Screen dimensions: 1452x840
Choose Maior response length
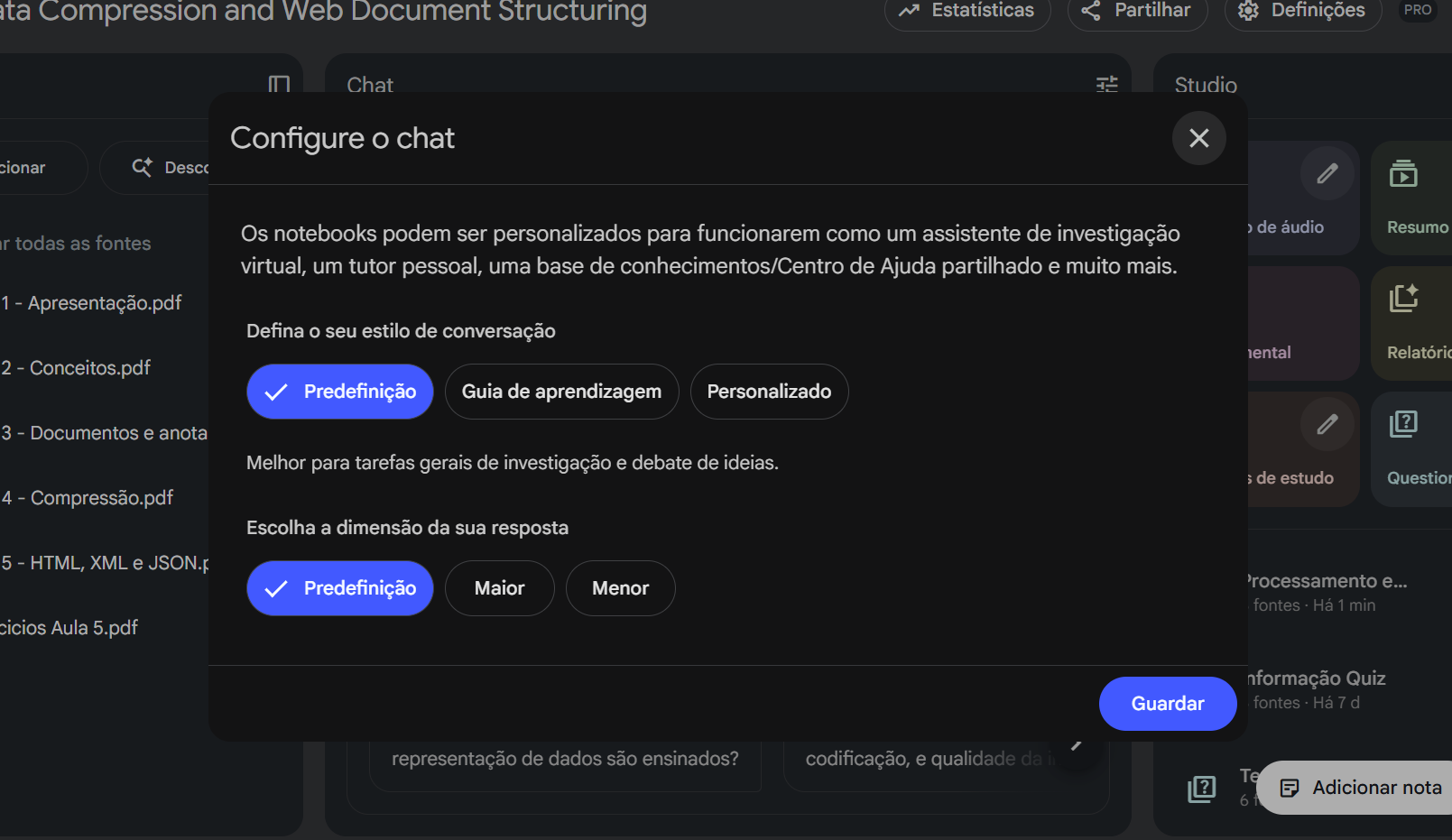[499, 588]
